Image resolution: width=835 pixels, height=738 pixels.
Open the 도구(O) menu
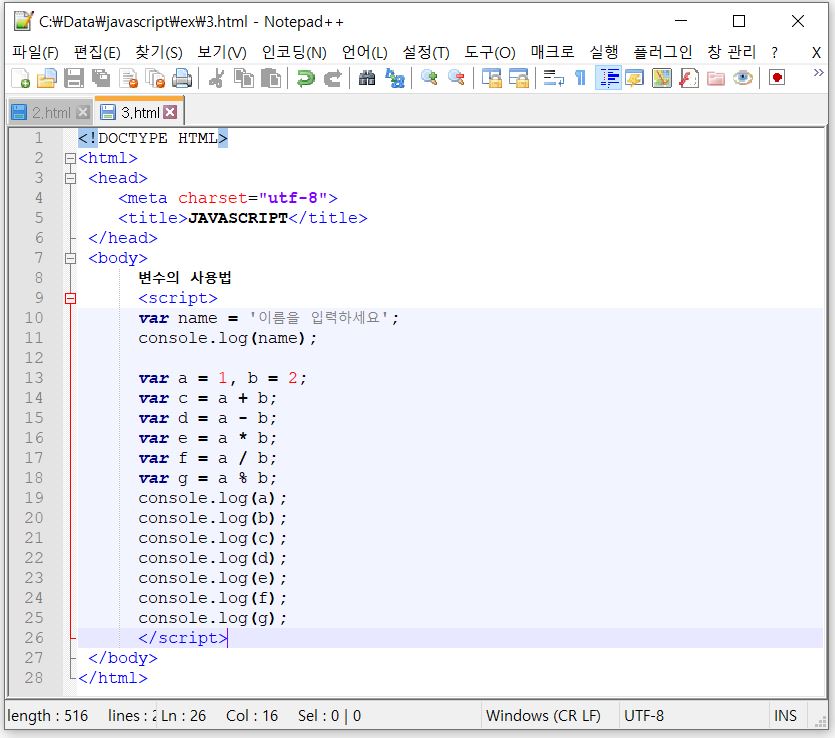490,52
